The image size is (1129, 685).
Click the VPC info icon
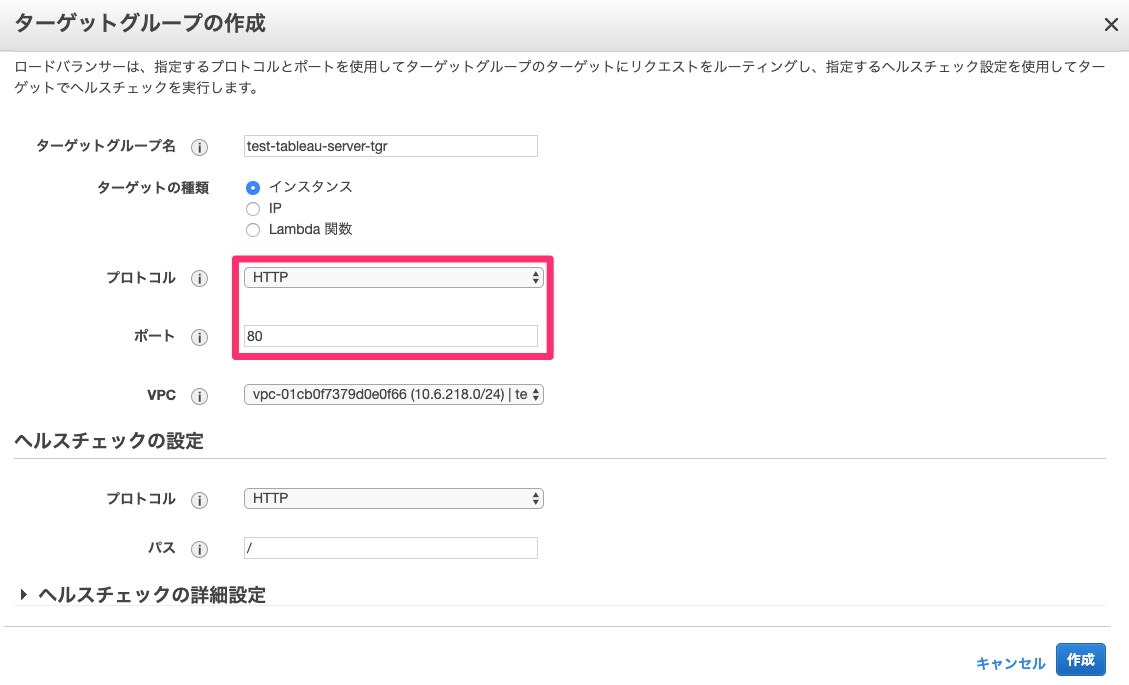(x=199, y=395)
